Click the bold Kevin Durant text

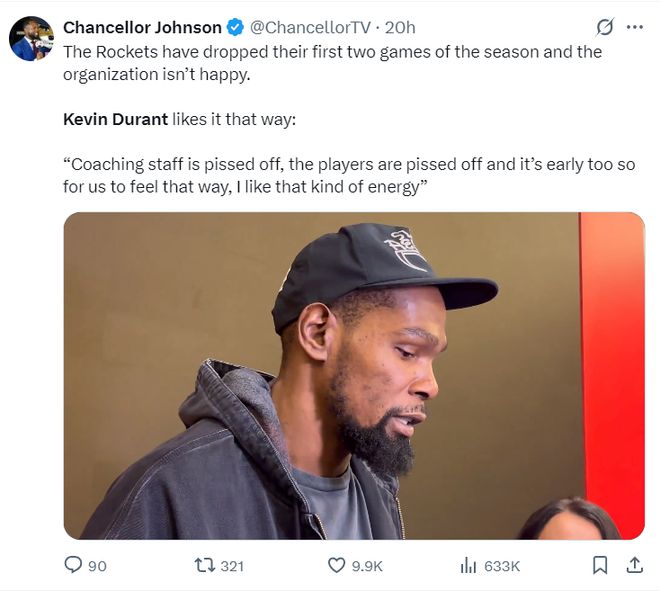pos(115,119)
